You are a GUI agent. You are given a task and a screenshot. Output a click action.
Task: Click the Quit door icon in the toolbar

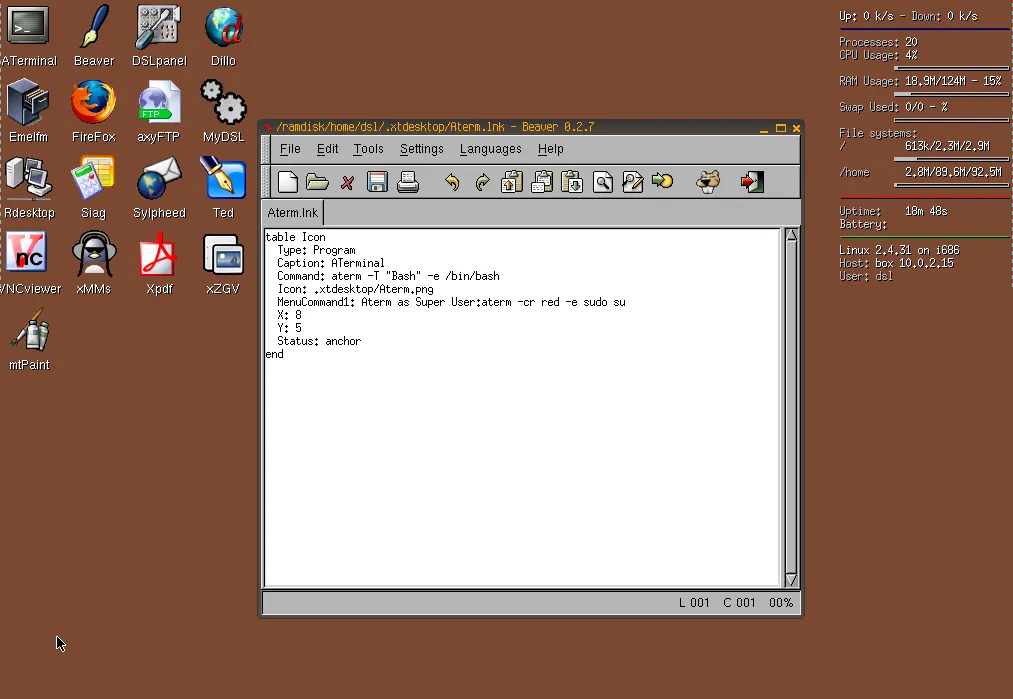click(752, 182)
